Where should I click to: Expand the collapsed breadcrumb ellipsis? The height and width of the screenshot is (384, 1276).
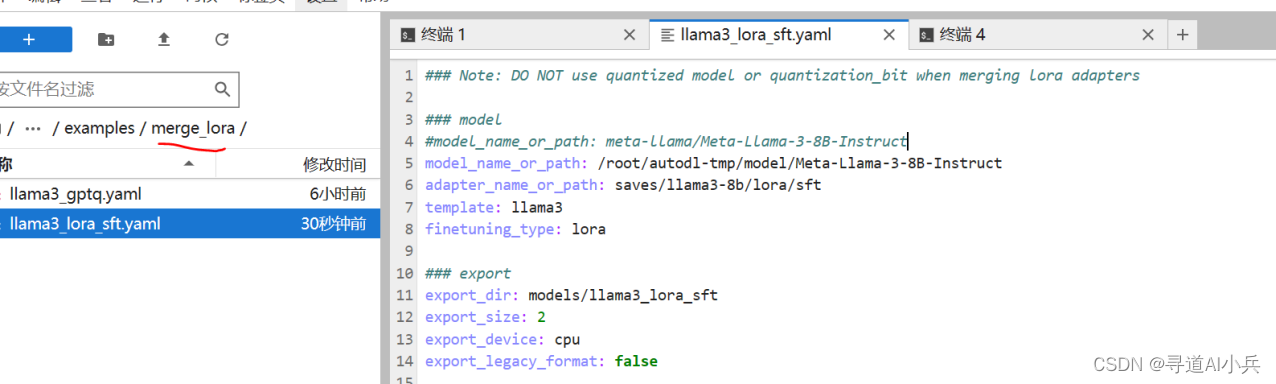tap(33, 128)
